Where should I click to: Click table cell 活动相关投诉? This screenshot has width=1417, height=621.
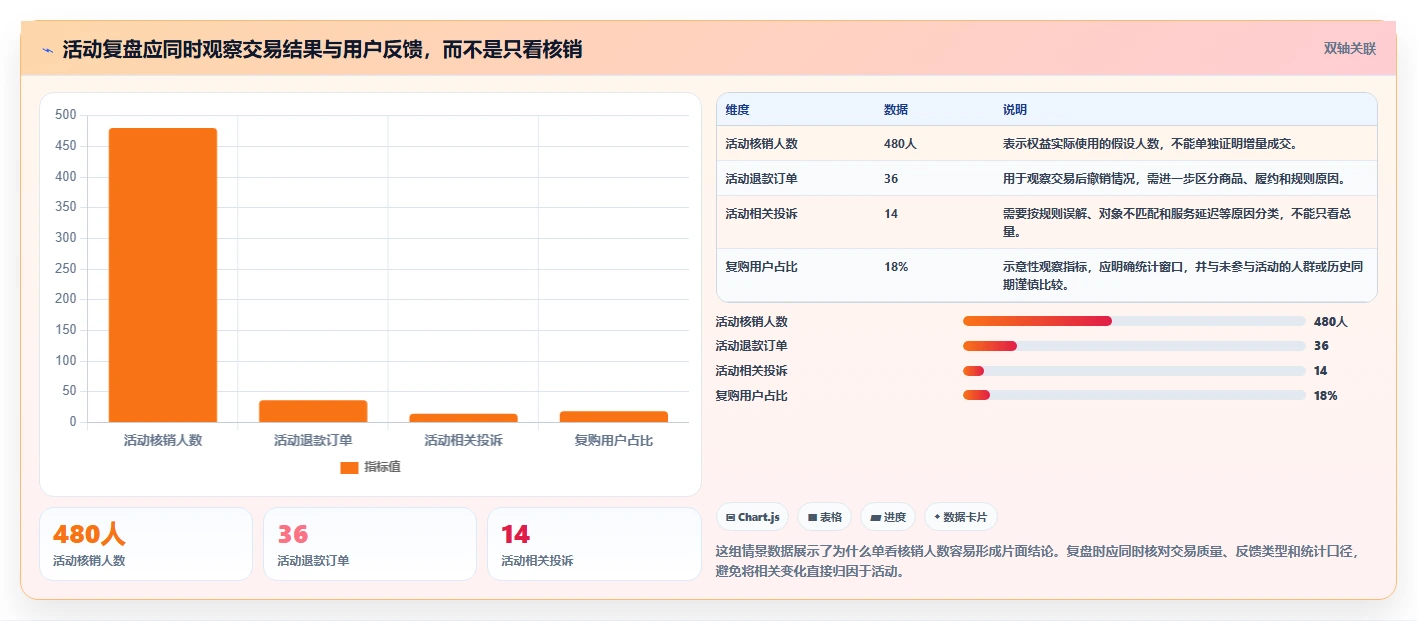pyautogui.click(x=762, y=214)
